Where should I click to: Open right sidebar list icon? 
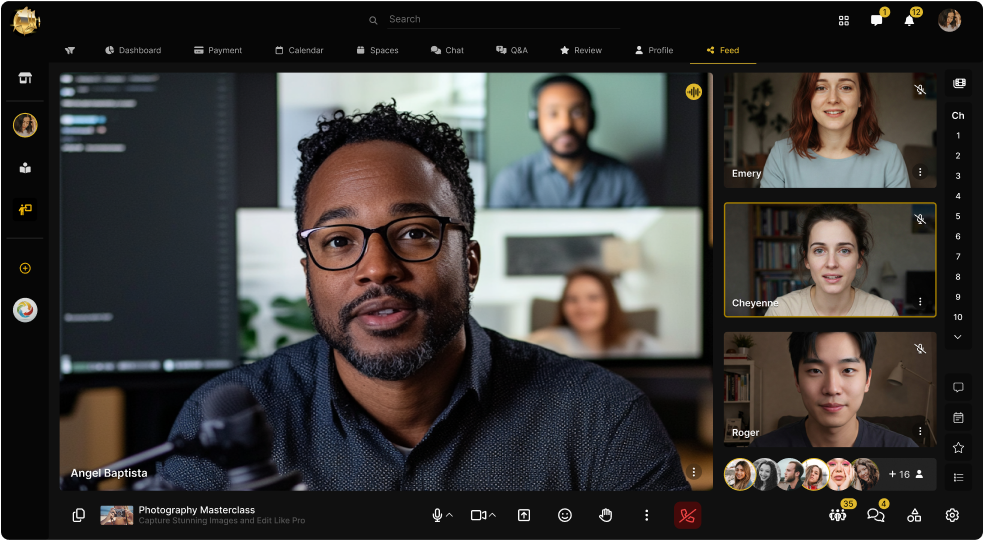pos(958,478)
